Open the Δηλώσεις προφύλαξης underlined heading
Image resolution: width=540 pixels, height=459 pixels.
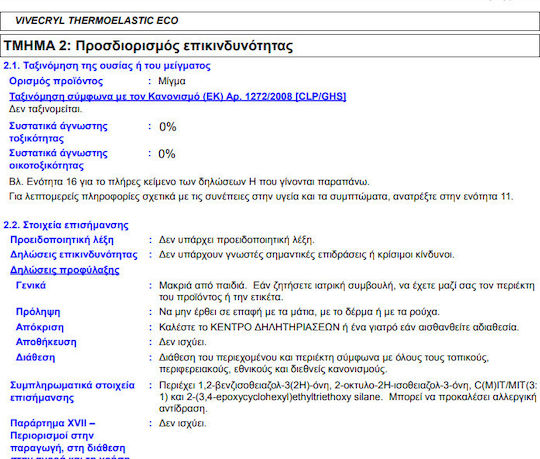click(x=65, y=270)
